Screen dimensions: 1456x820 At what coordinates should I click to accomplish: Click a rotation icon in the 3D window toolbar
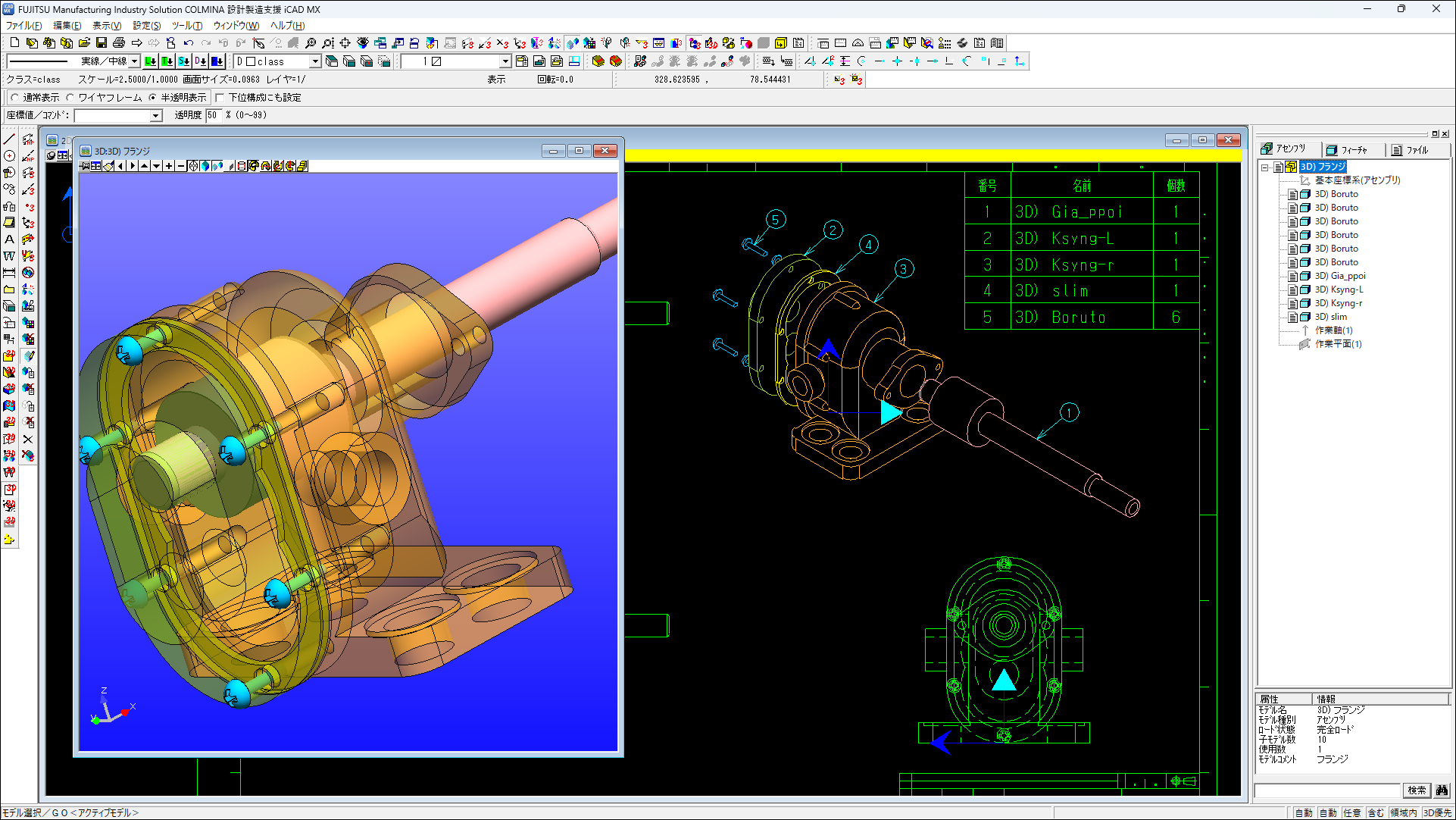tap(252, 166)
